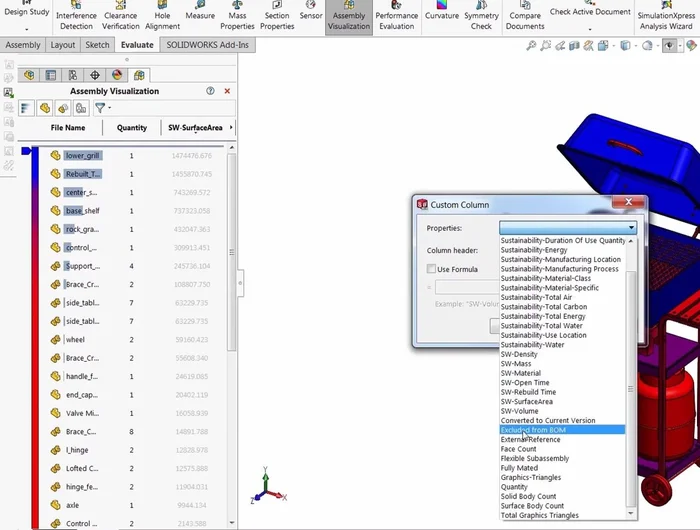Screen dimensions: 700x530
Task: Enable the Use Formula checkbox
Action: pos(431,269)
